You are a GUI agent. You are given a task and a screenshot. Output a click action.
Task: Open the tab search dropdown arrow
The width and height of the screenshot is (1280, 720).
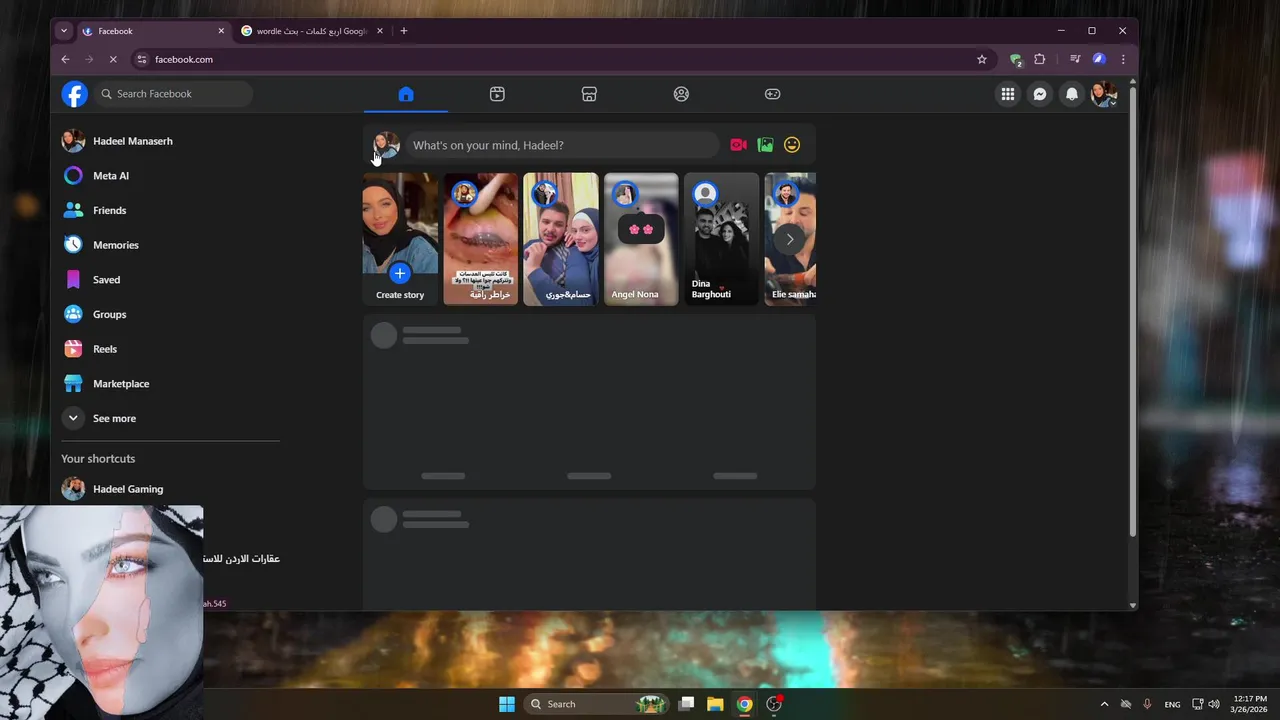click(64, 31)
